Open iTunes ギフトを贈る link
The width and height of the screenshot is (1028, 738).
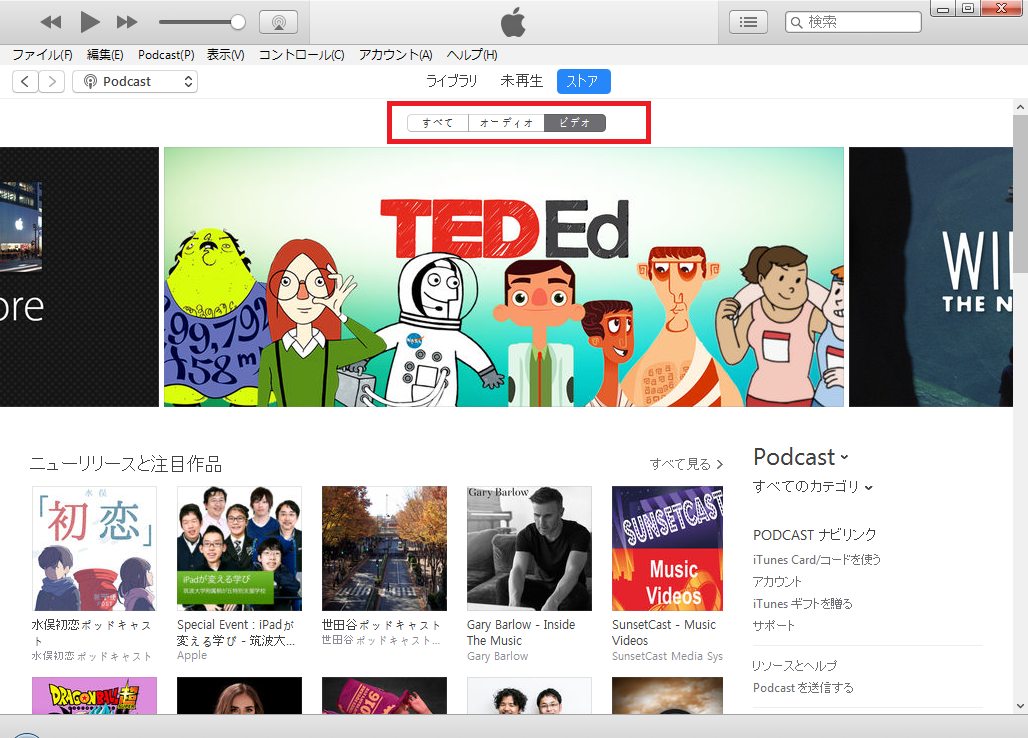click(x=802, y=604)
